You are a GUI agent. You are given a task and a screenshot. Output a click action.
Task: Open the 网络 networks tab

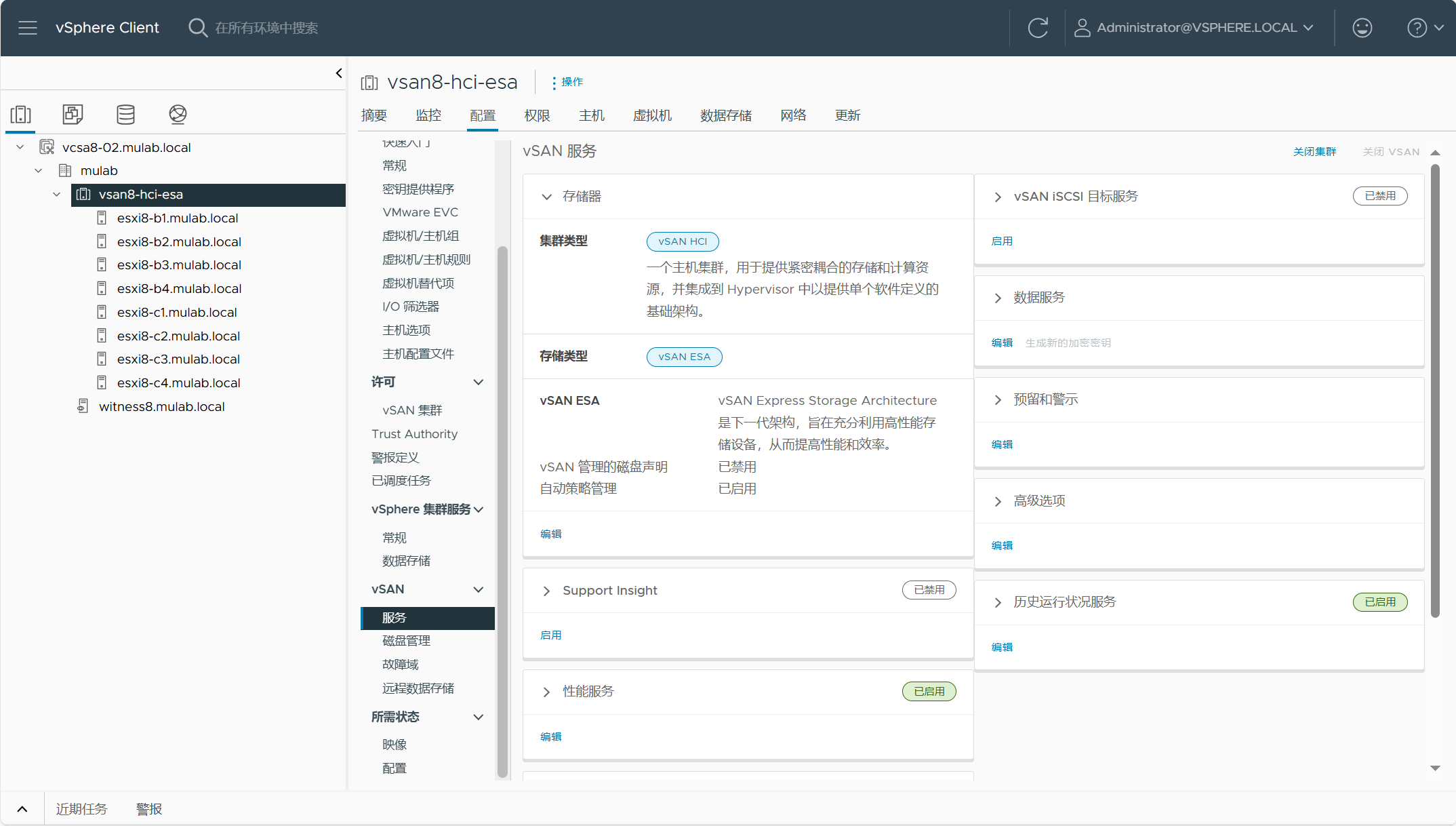click(793, 115)
